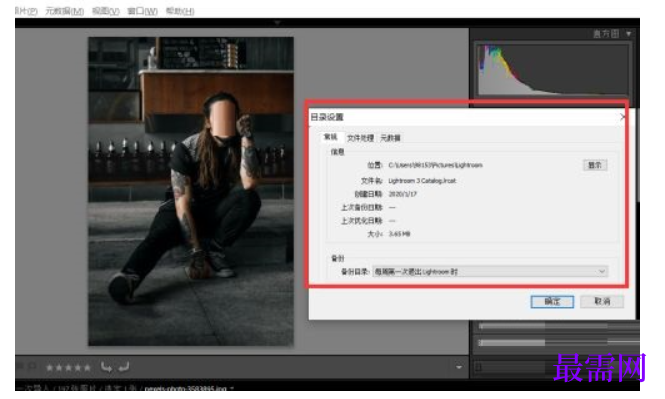
Task: Collapse the 直方图 histogram panel triangle
Action: (x=629, y=33)
